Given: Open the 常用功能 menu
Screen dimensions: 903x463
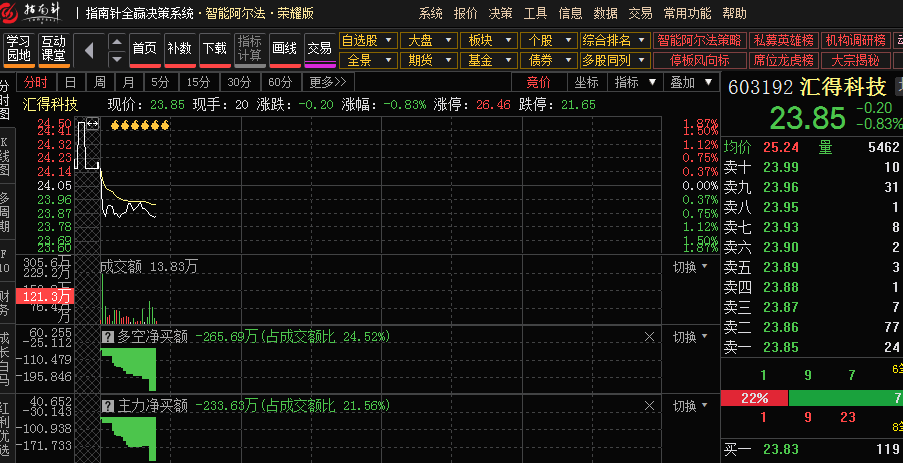Looking at the screenshot, I should pyautogui.click(x=687, y=13).
